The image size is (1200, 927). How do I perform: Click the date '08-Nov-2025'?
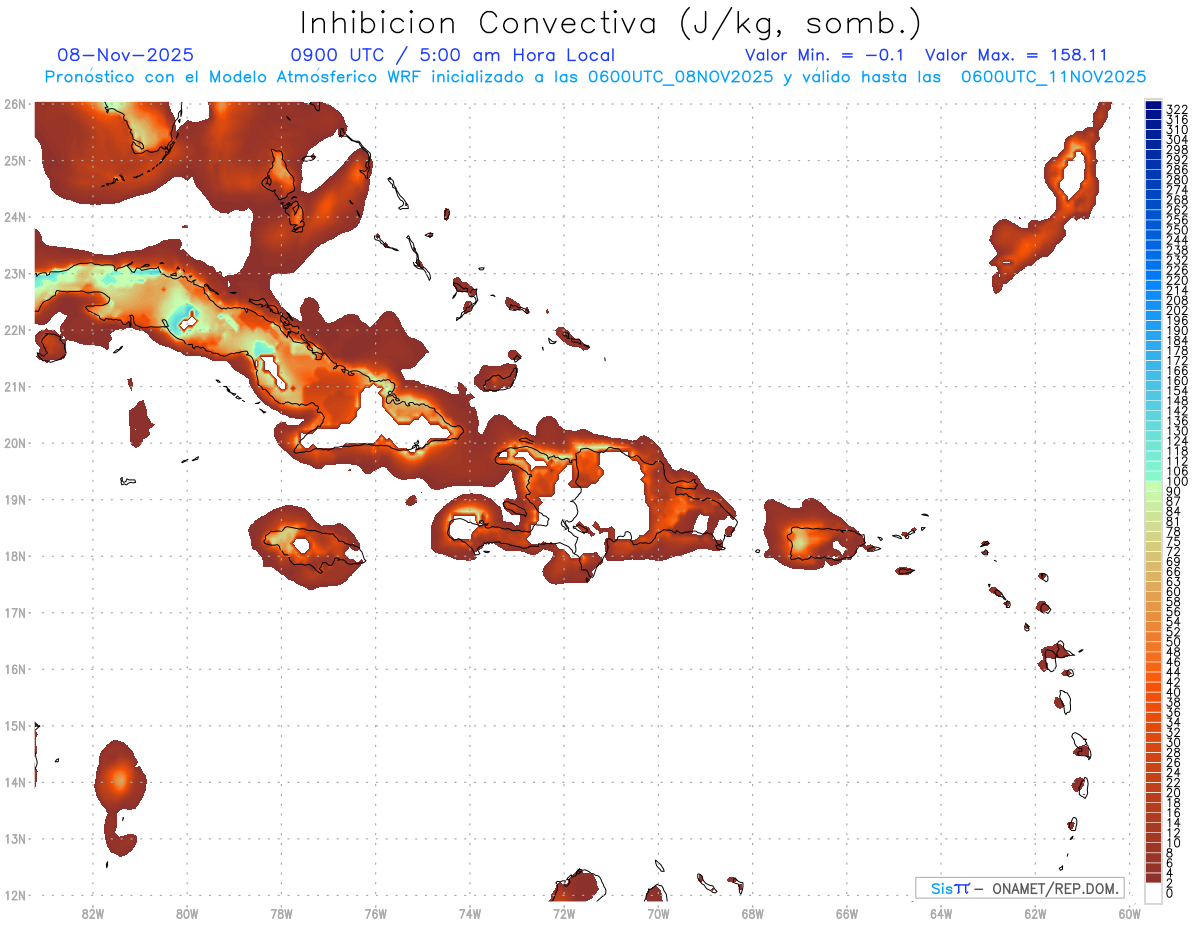point(126,55)
